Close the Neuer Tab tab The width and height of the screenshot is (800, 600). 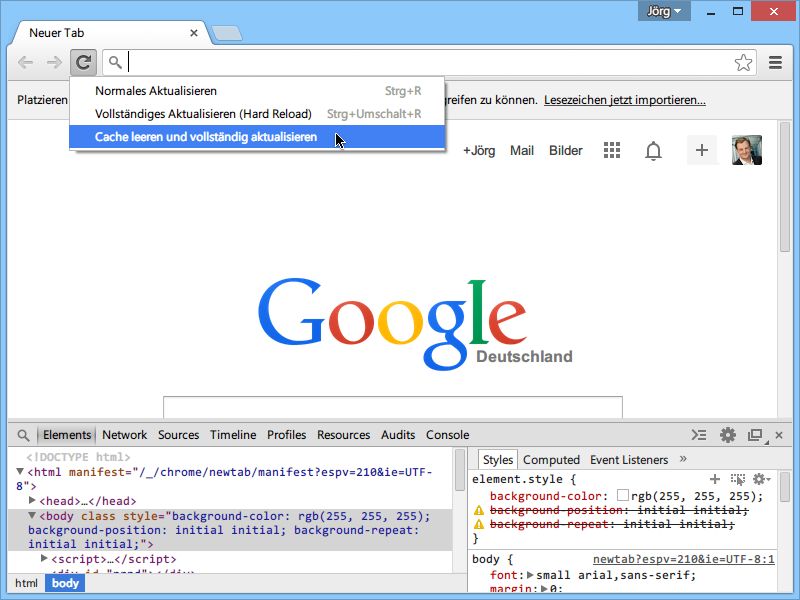point(194,33)
